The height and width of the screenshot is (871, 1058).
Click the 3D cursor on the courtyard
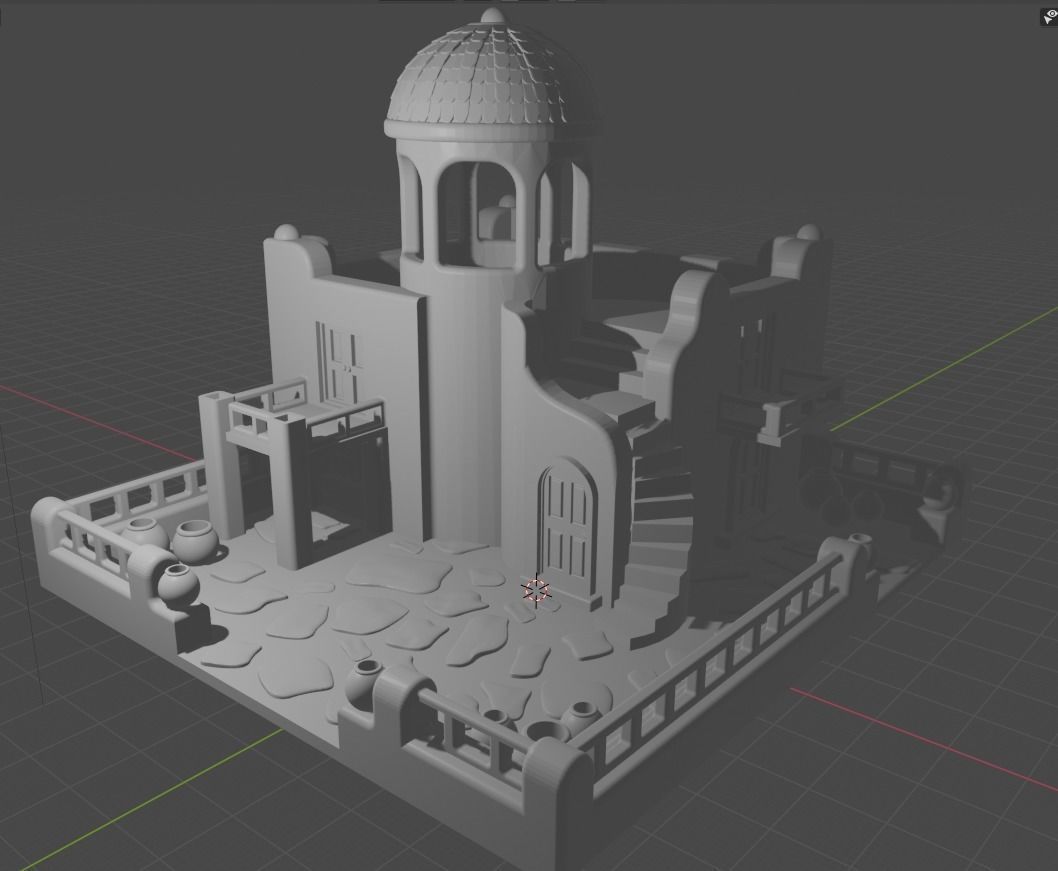pyautogui.click(x=536, y=590)
